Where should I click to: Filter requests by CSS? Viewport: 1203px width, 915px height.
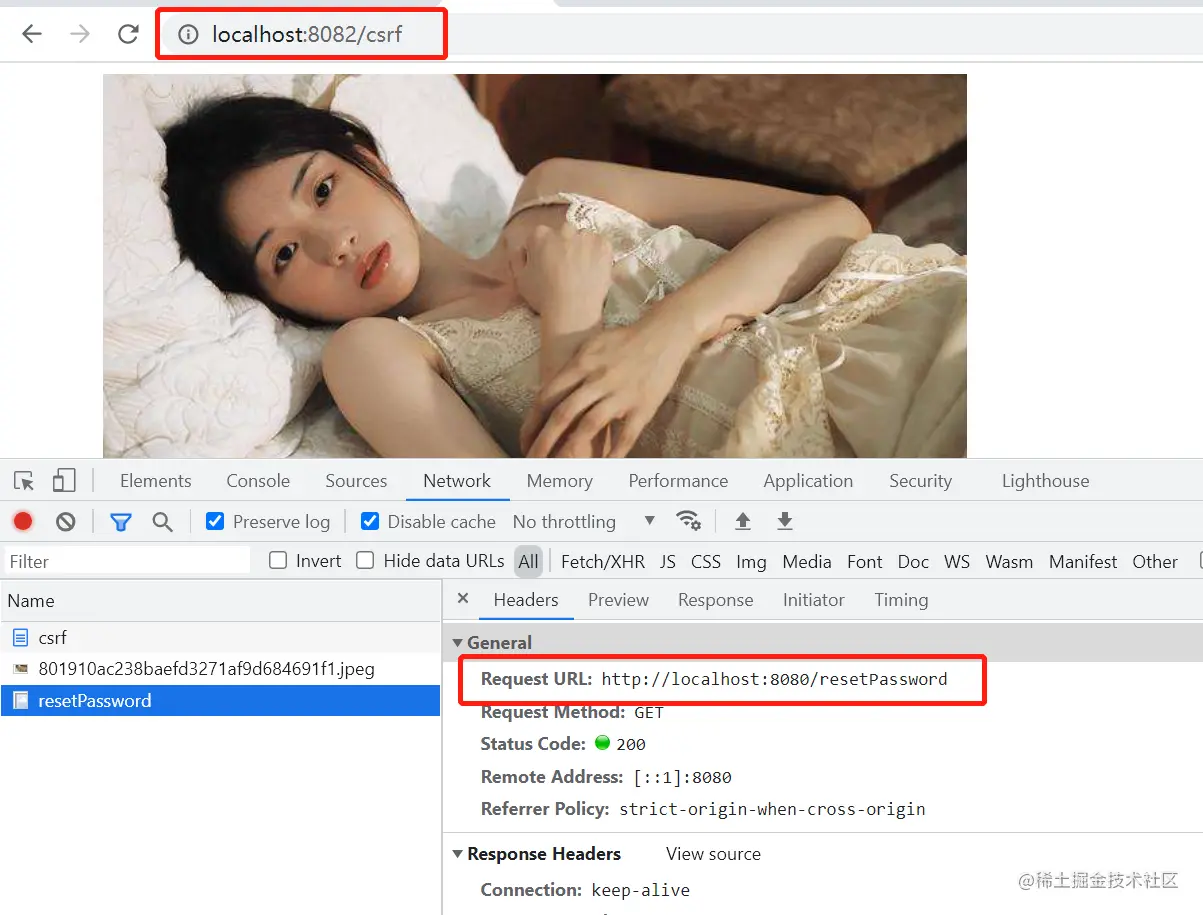tap(706, 562)
